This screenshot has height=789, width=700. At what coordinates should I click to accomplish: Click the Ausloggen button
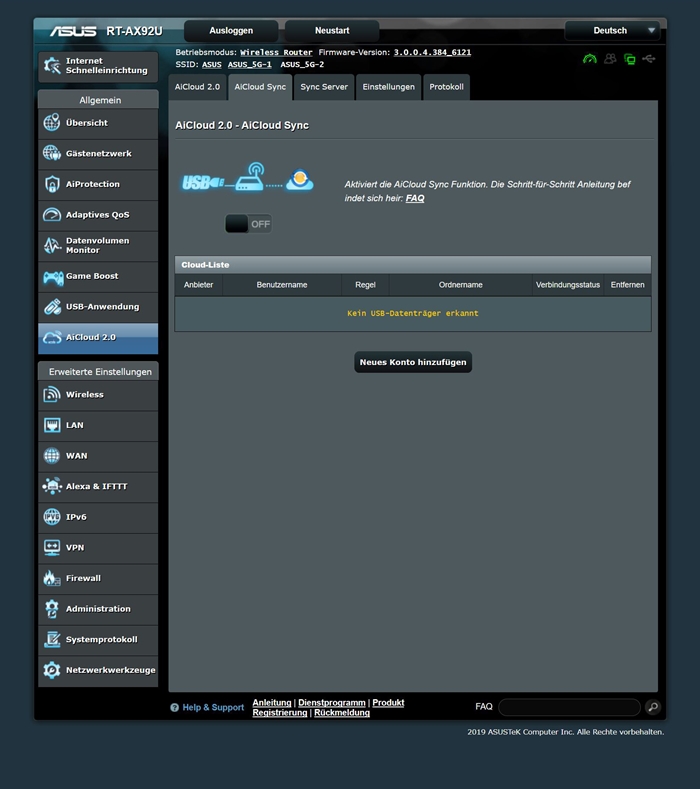pos(231,31)
